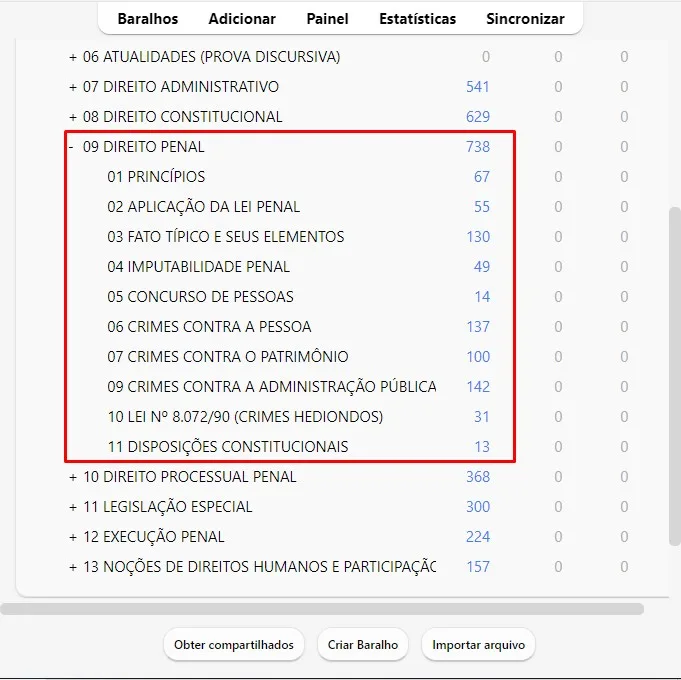The image size is (681, 680).
Task: Open the Adicionar tab
Action: (x=242, y=19)
